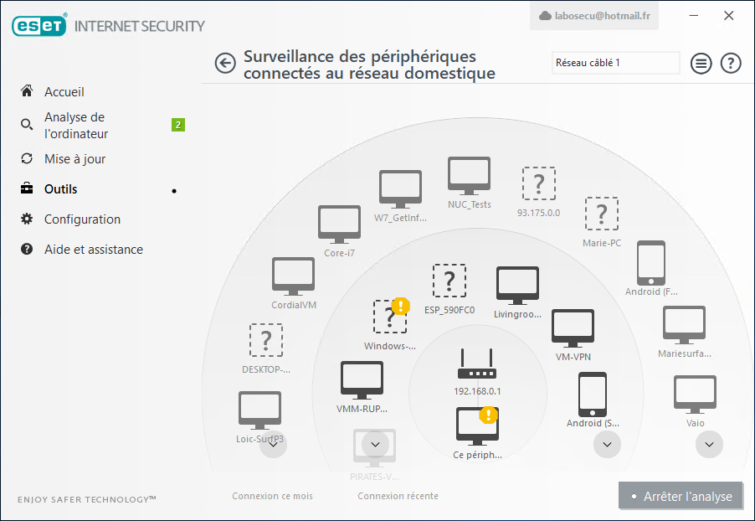The width and height of the screenshot is (755, 521).
Task: Go back using the arrow icon
Action: [225, 63]
